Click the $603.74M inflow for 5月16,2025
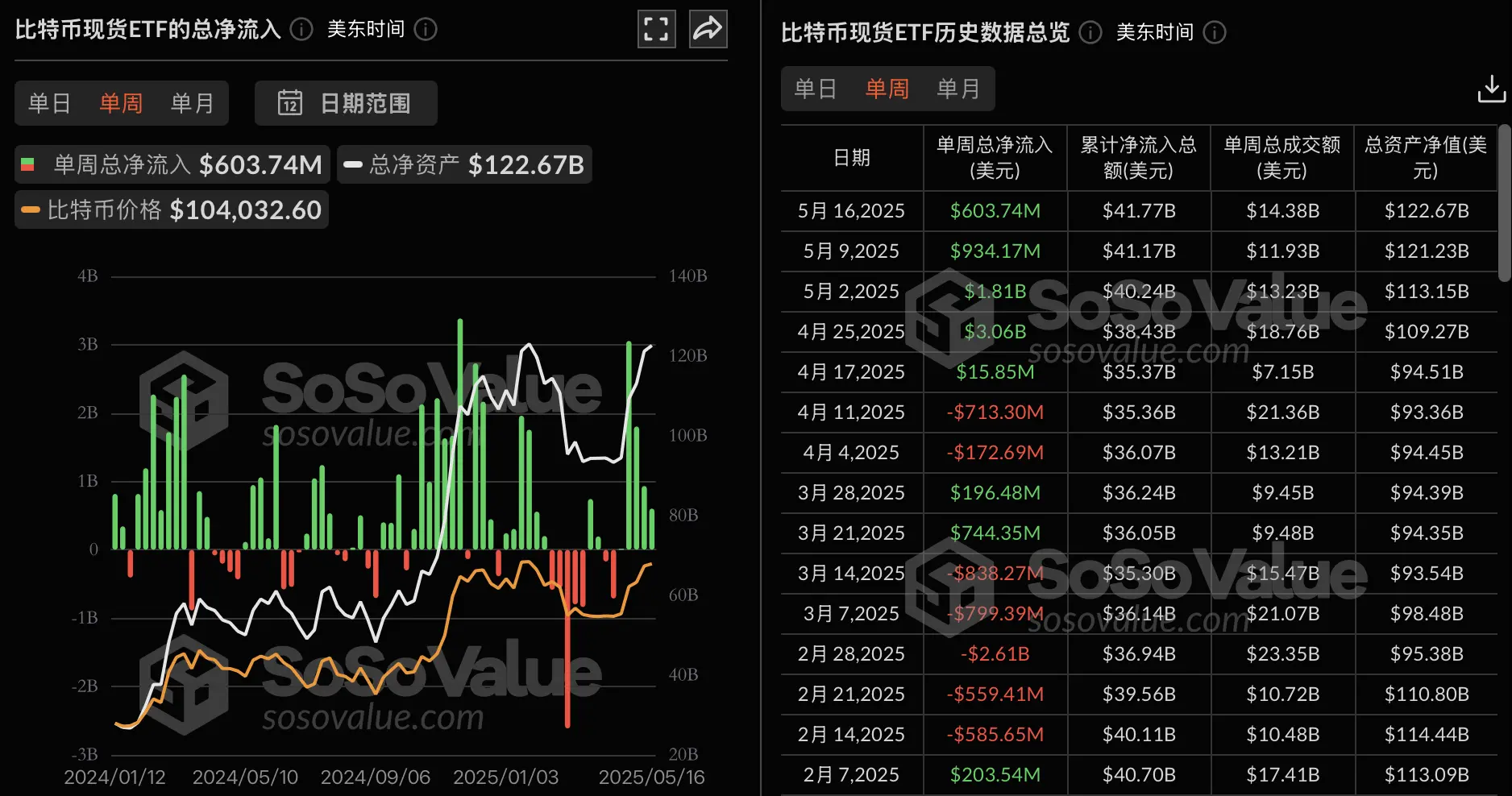Image resolution: width=1512 pixels, height=796 pixels. tap(995, 210)
